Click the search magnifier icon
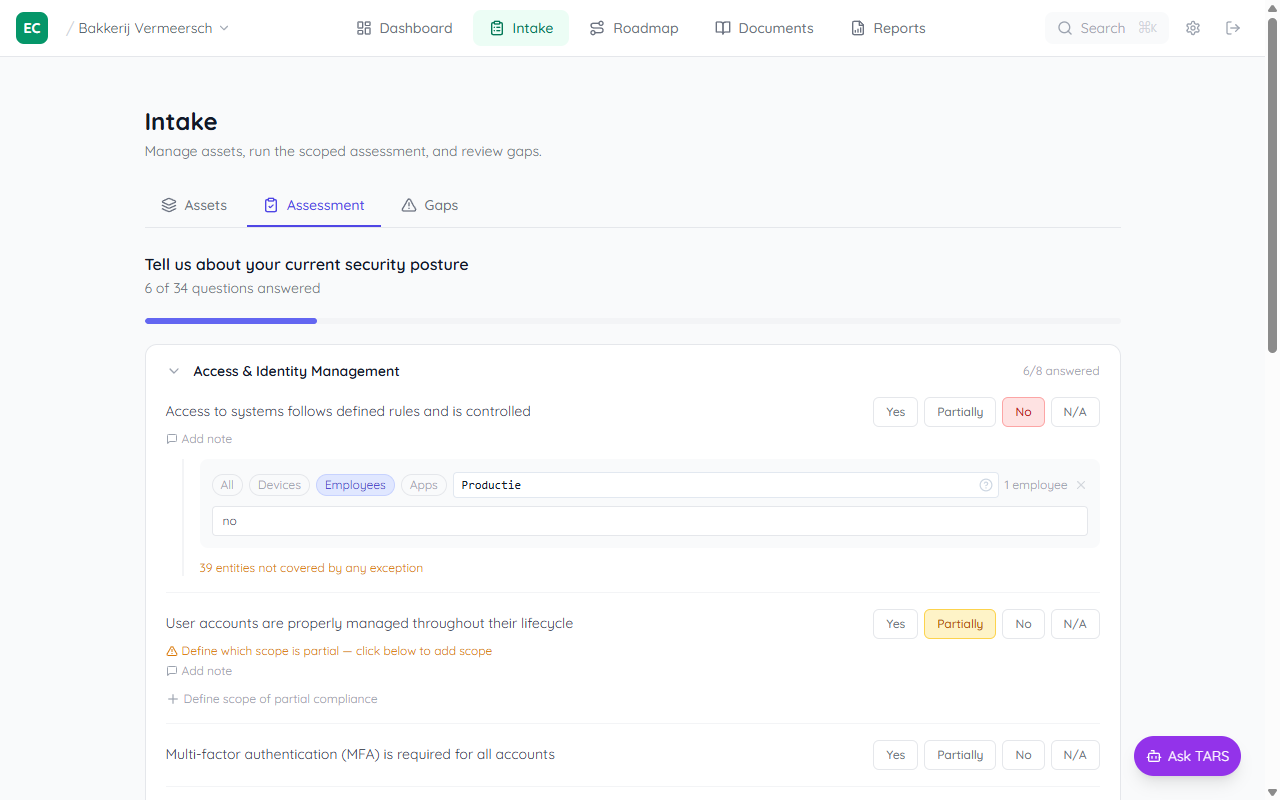Viewport: 1280px width, 800px height. (x=1065, y=28)
